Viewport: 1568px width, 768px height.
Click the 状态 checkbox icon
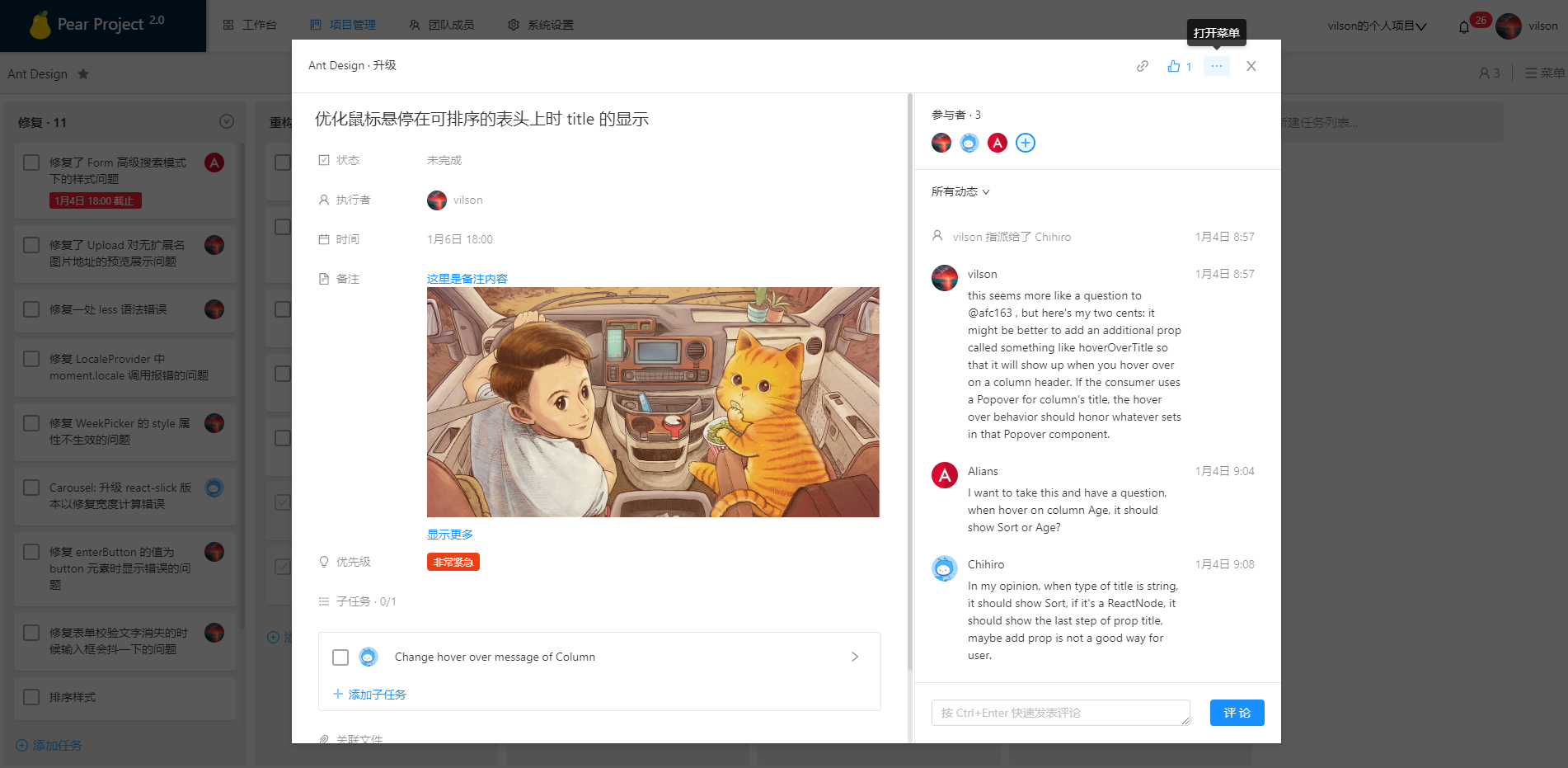pos(324,160)
